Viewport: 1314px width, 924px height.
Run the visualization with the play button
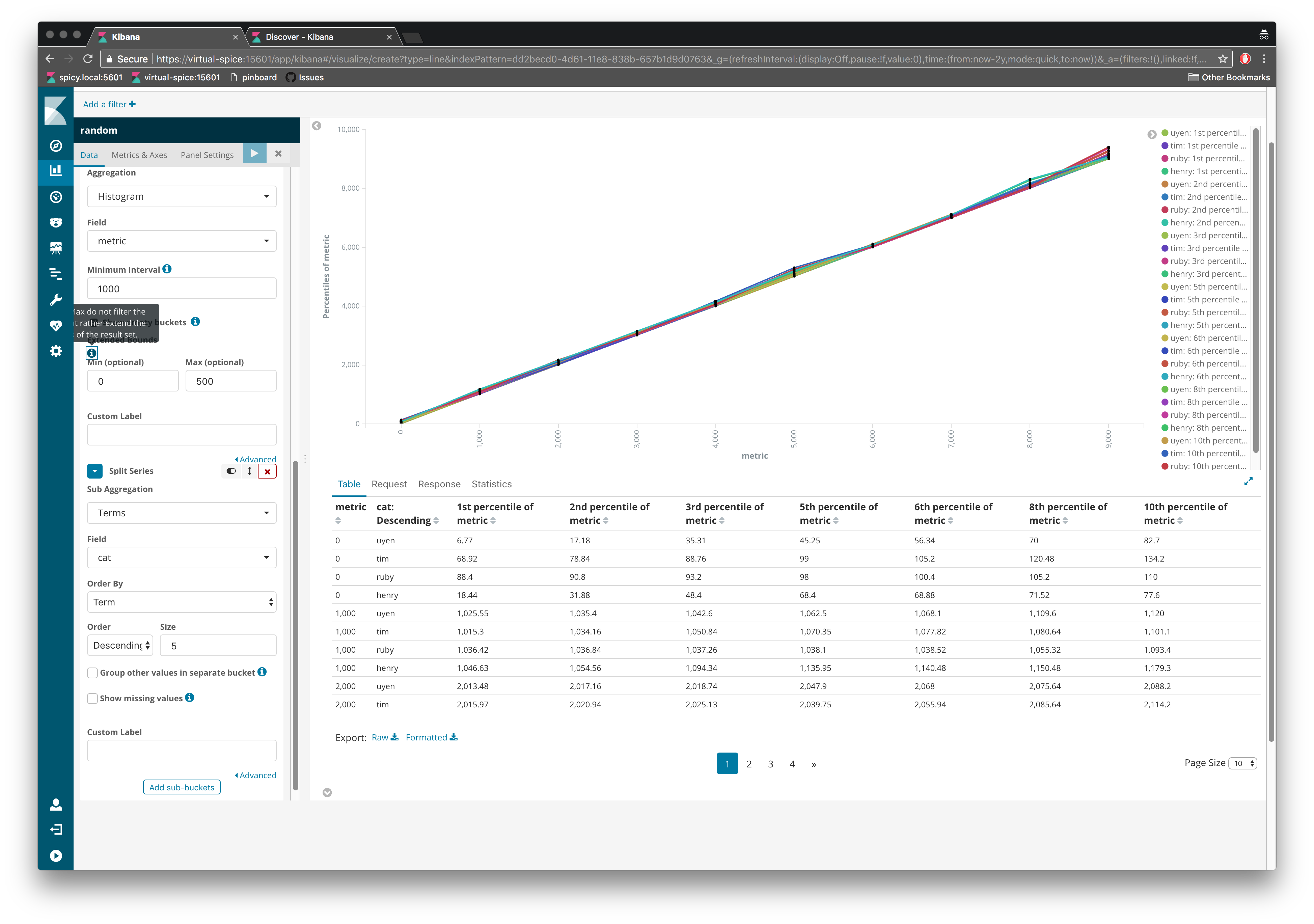click(254, 154)
